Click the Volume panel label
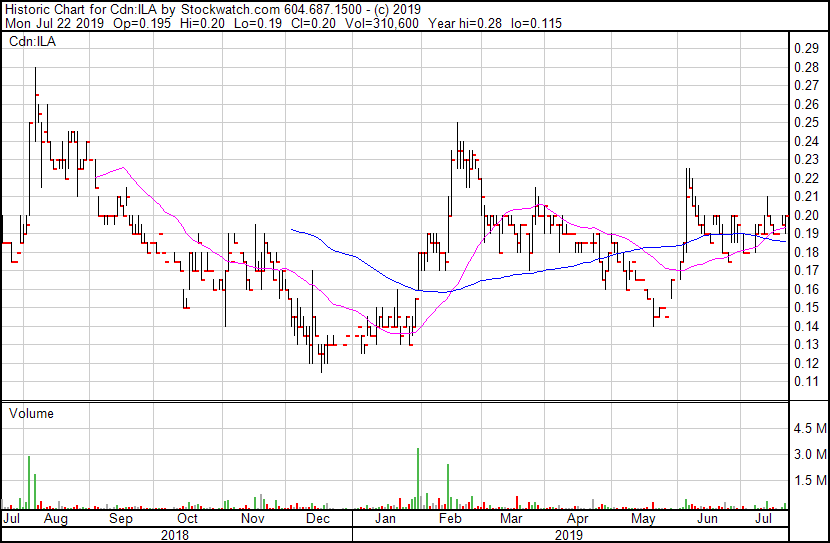Viewport: 830px width, 543px height. tap(31, 413)
